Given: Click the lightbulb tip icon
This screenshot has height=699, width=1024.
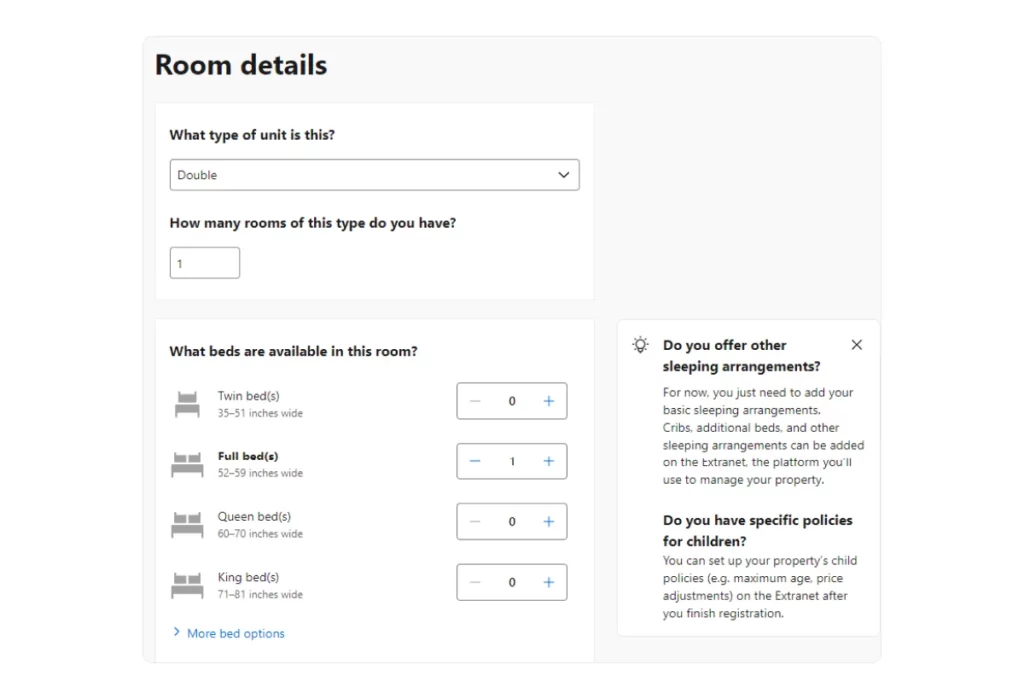Looking at the screenshot, I should click(640, 345).
